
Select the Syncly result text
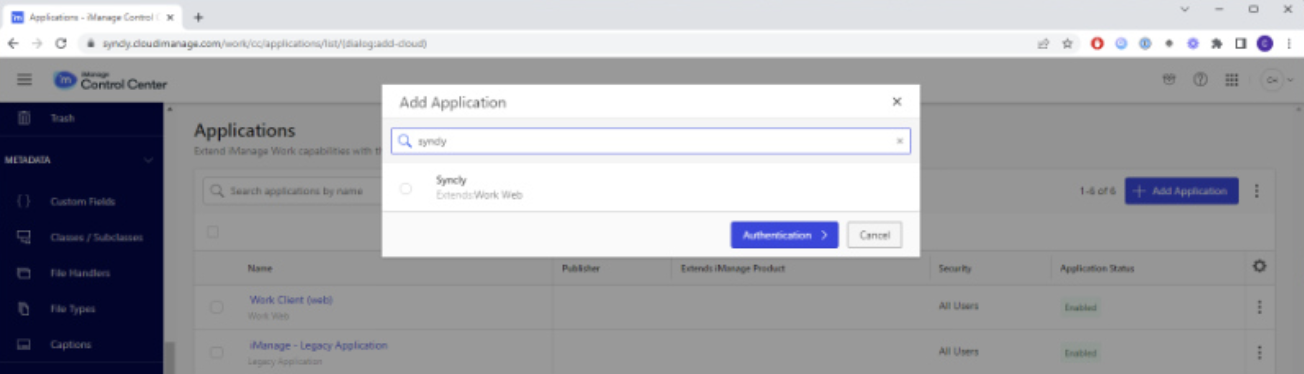tap(451, 180)
